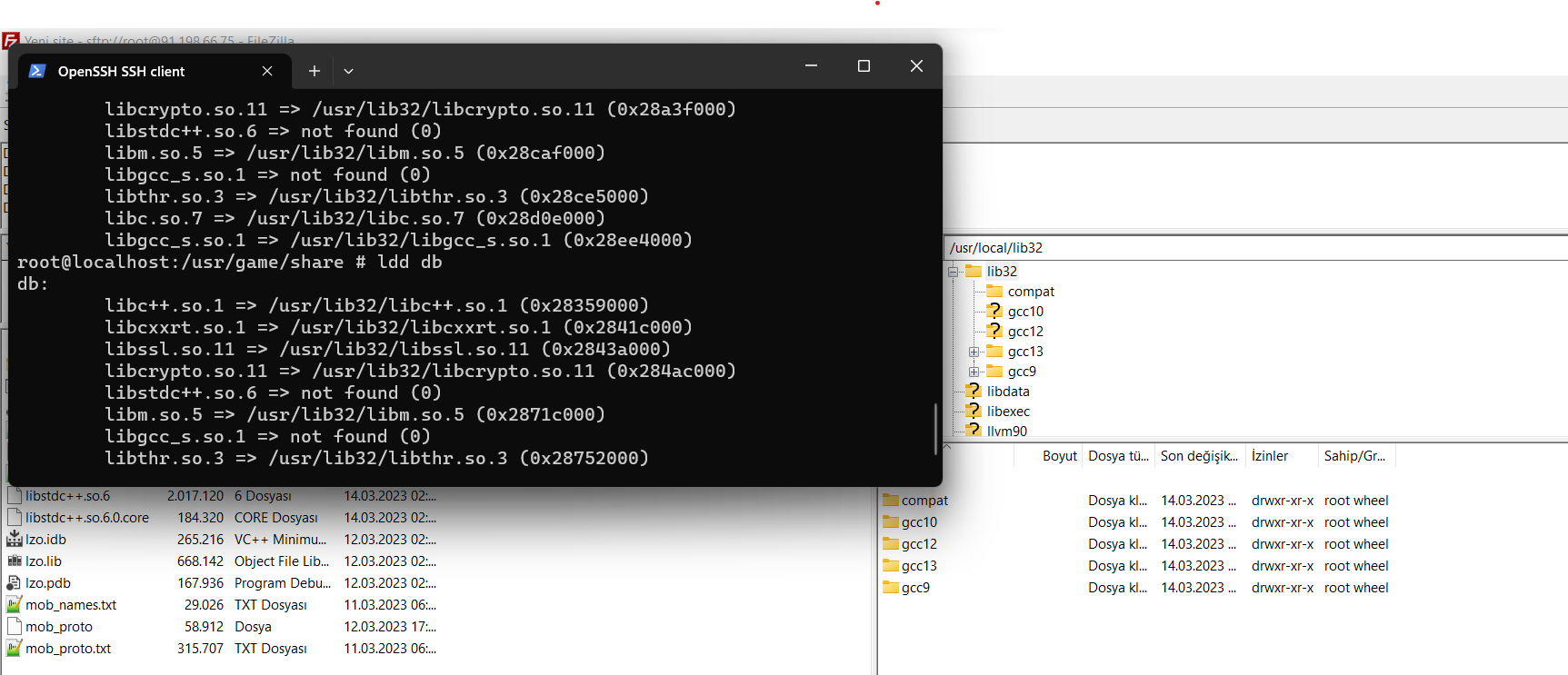
Task: Sort remote list by Son değişik... column
Action: (x=1199, y=456)
